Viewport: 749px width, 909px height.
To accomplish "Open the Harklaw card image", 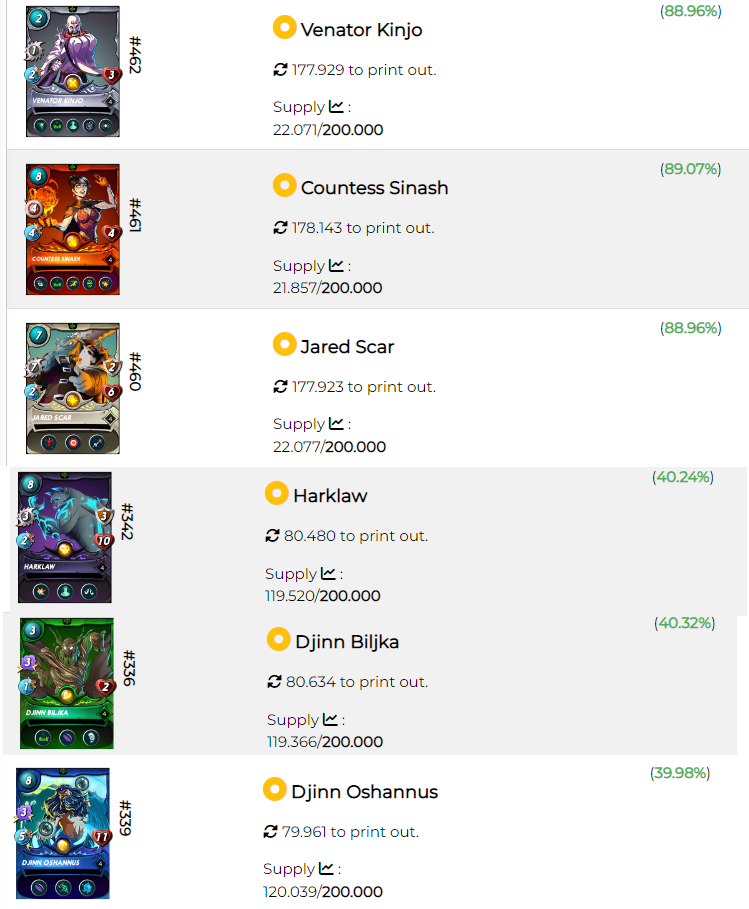I will pyautogui.click(x=65, y=537).
